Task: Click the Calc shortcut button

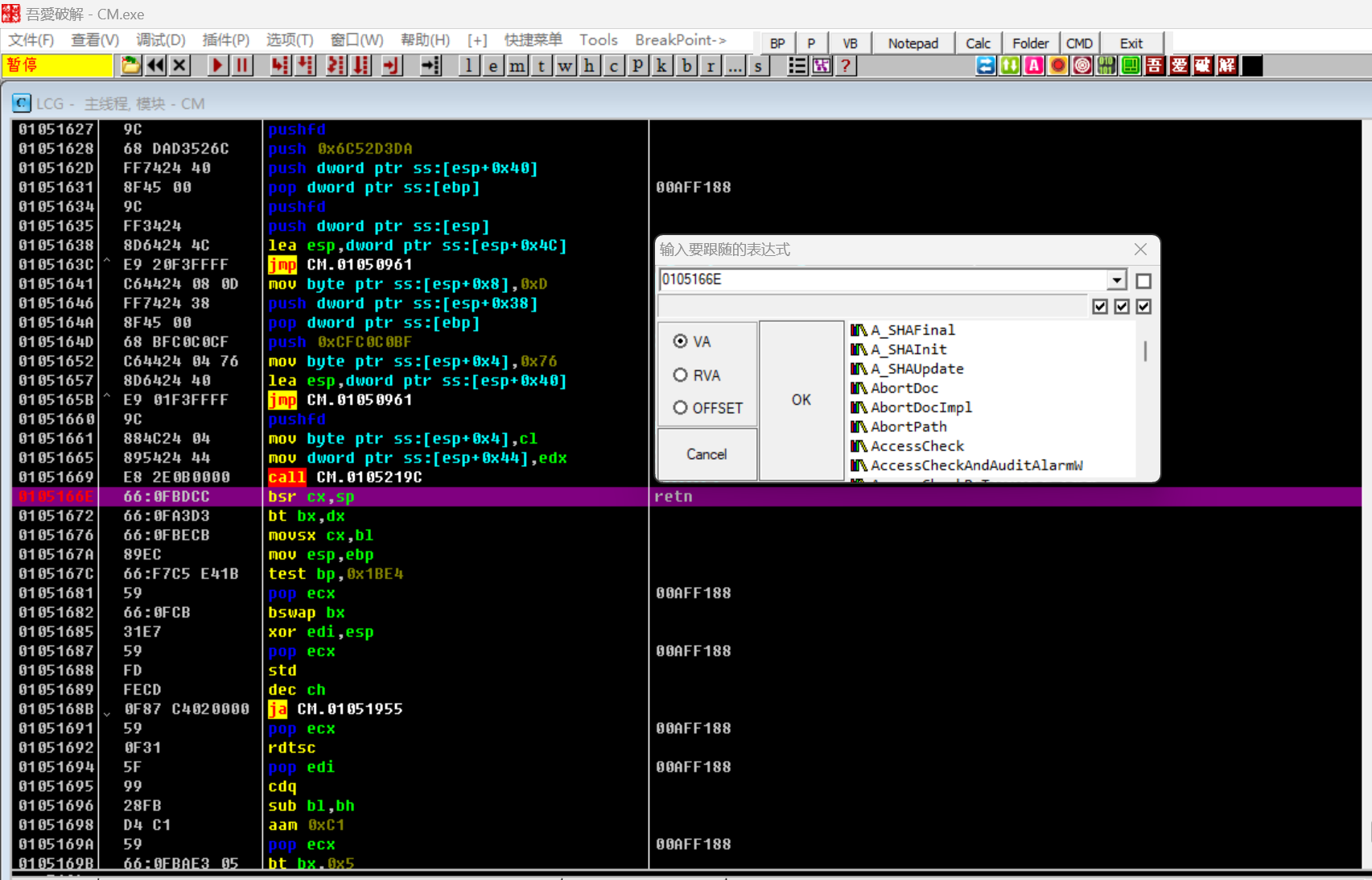Action: pyautogui.click(x=979, y=43)
